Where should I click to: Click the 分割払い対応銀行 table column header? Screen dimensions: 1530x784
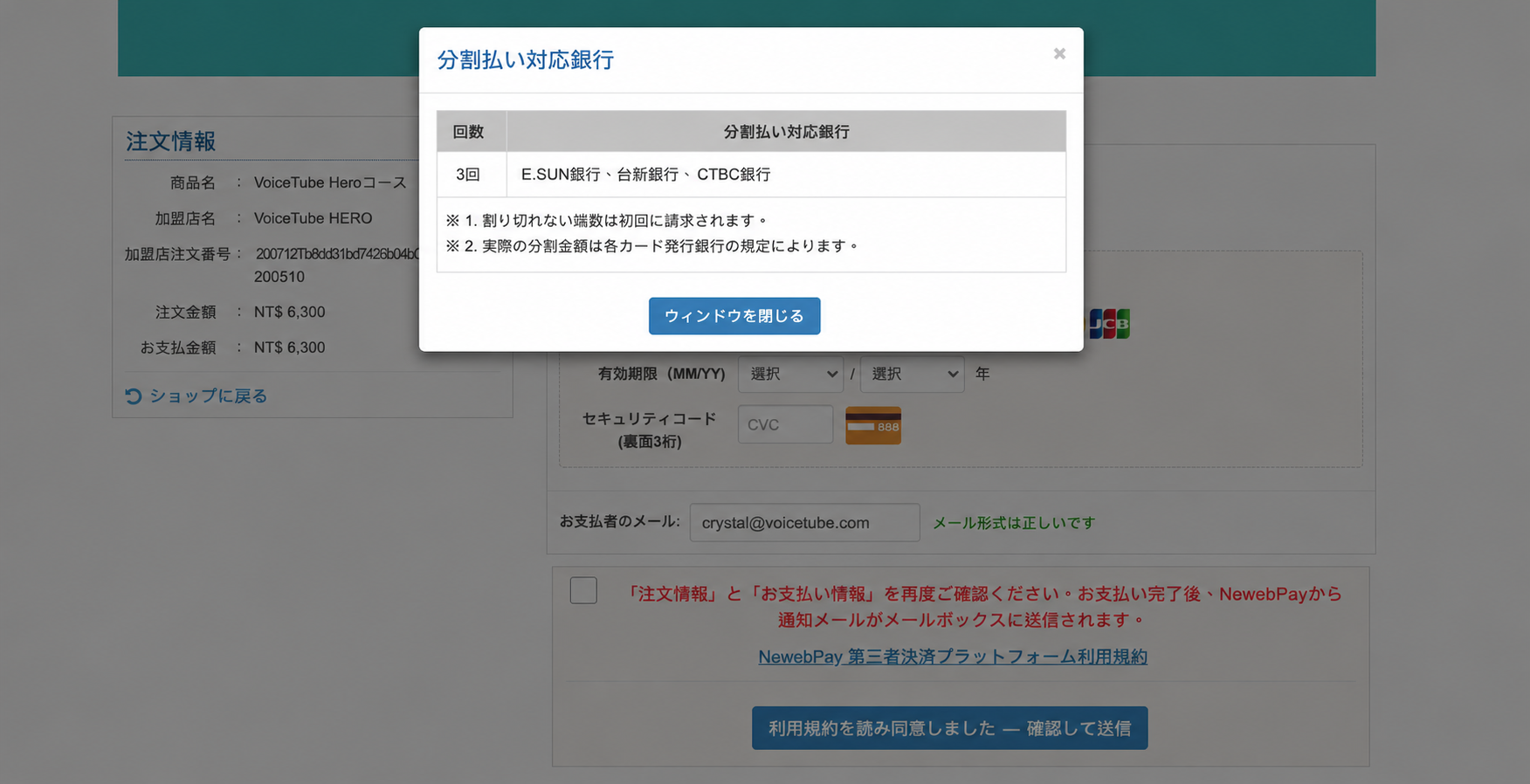pos(786,131)
